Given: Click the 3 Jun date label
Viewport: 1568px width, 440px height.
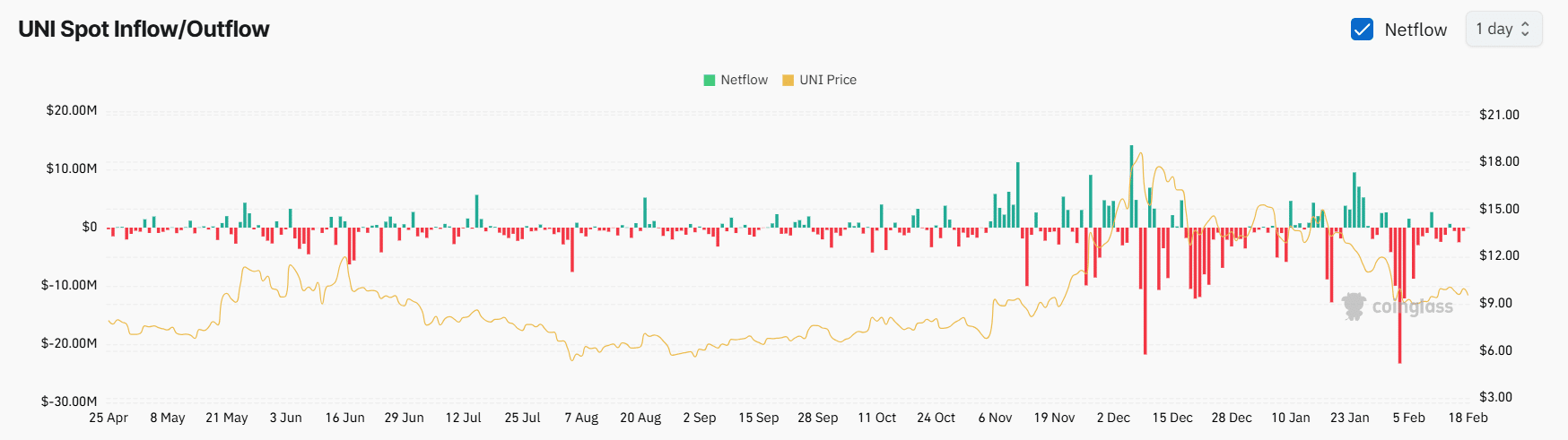Looking at the screenshot, I should click(x=286, y=418).
